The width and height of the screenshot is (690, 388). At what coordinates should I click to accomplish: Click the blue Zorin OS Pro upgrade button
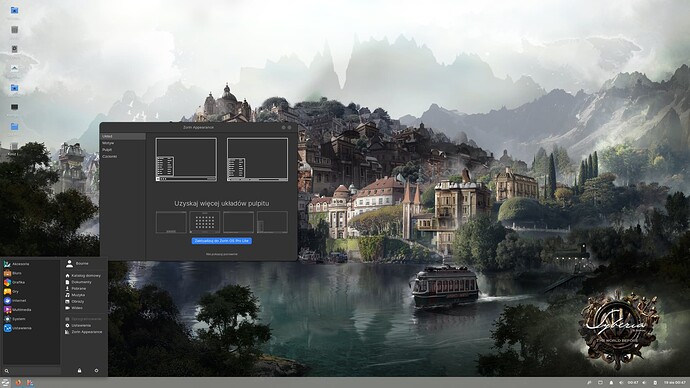coord(222,241)
